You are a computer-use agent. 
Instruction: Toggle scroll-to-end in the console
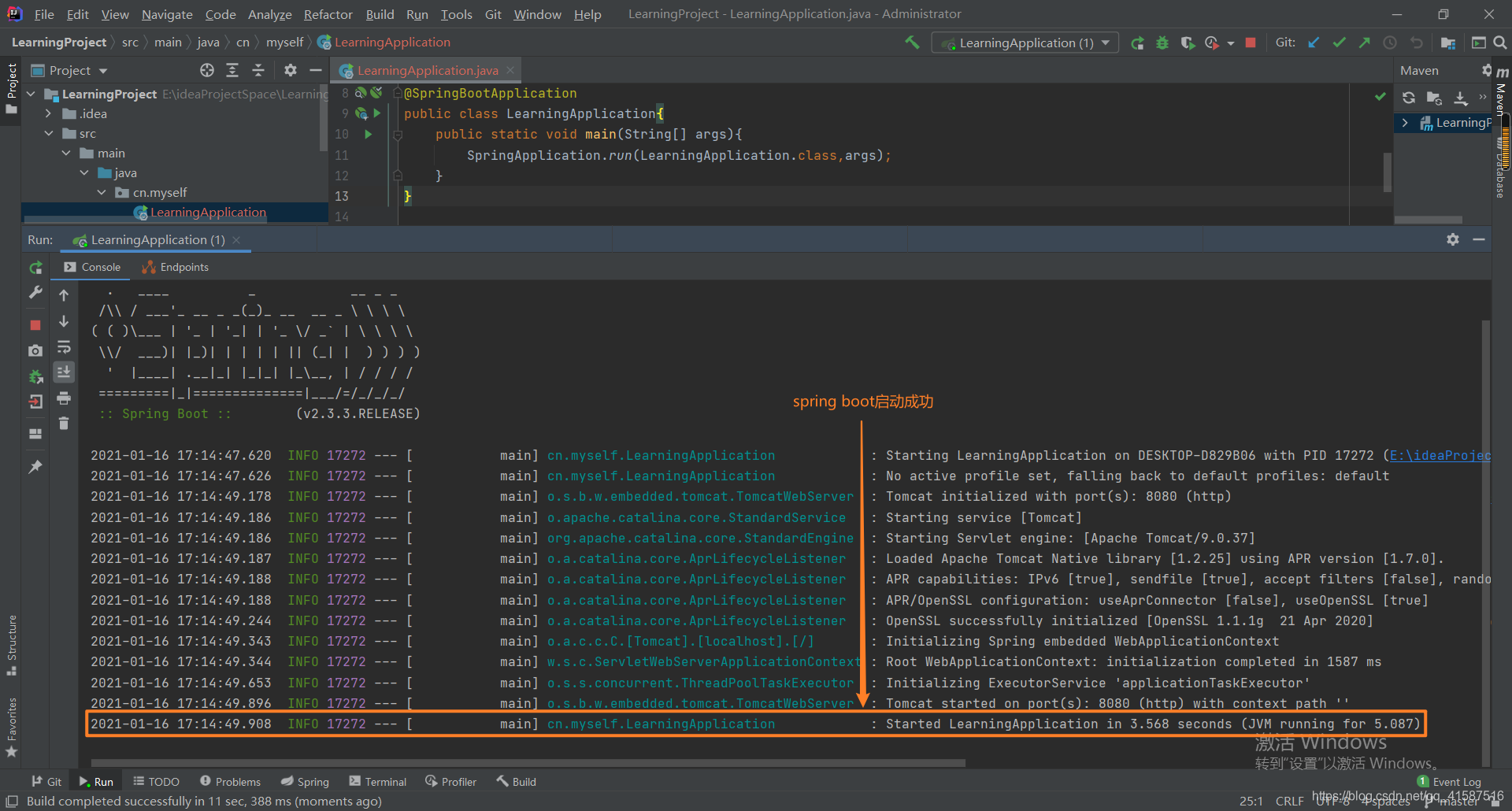(64, 373)
